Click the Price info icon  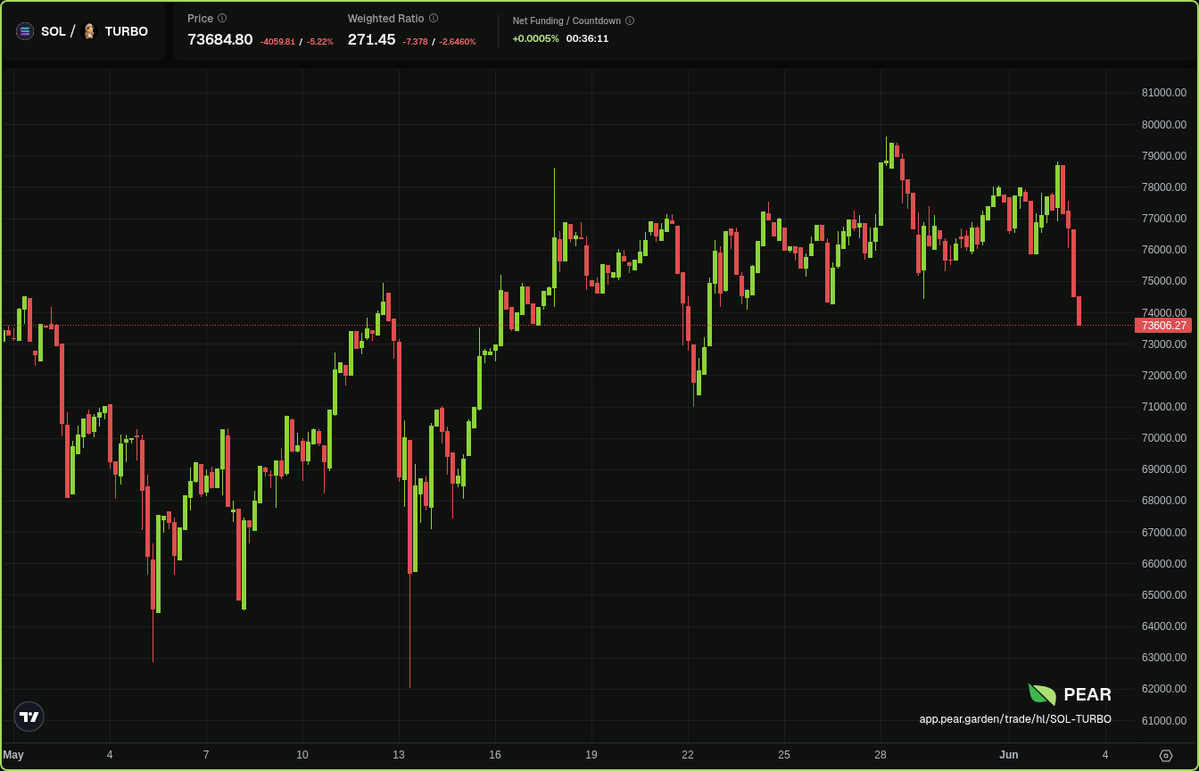click(222, 18)
